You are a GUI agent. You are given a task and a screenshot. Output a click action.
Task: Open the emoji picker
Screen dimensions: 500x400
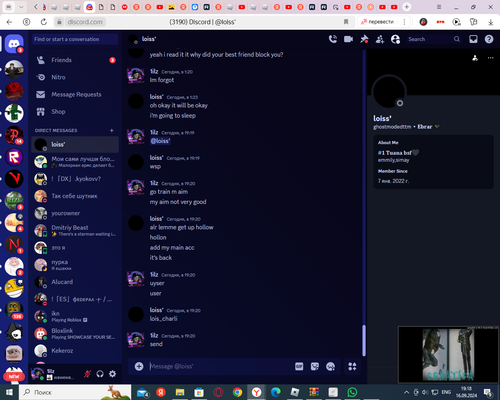(330, 366)
